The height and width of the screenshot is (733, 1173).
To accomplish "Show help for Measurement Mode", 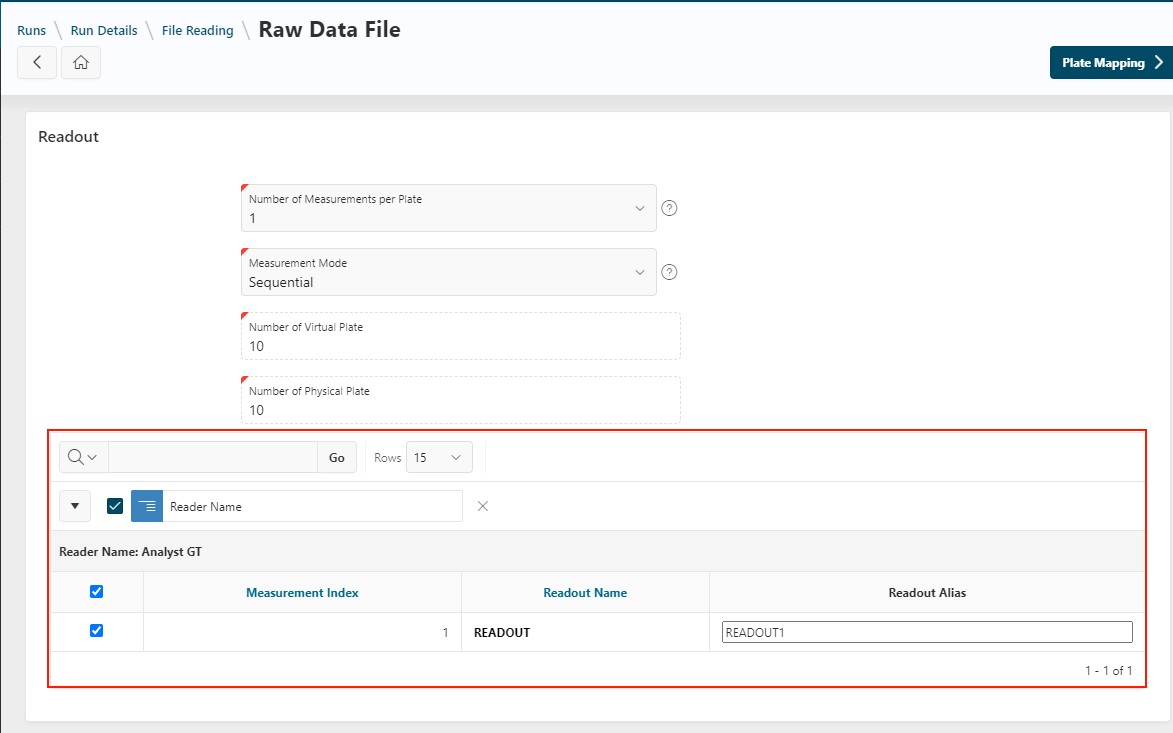I will click(670, 272).
